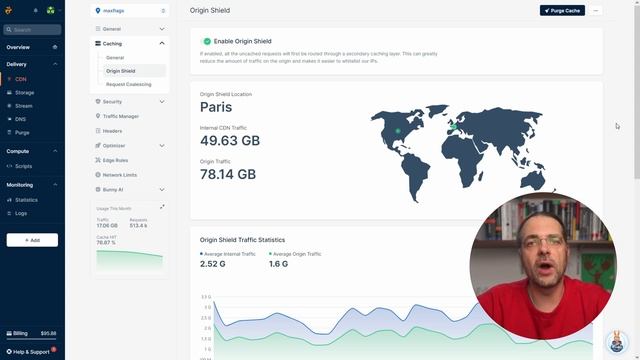
Task: Toggle Average Origin Traffic legend
Action: (295, 254)
